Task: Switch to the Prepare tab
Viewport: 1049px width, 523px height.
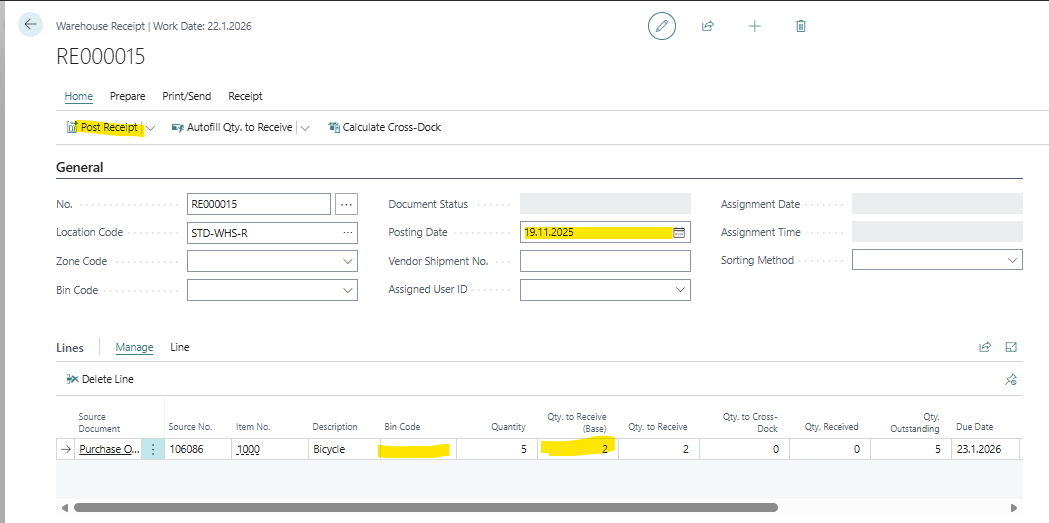Action: (x=127, y=96)
